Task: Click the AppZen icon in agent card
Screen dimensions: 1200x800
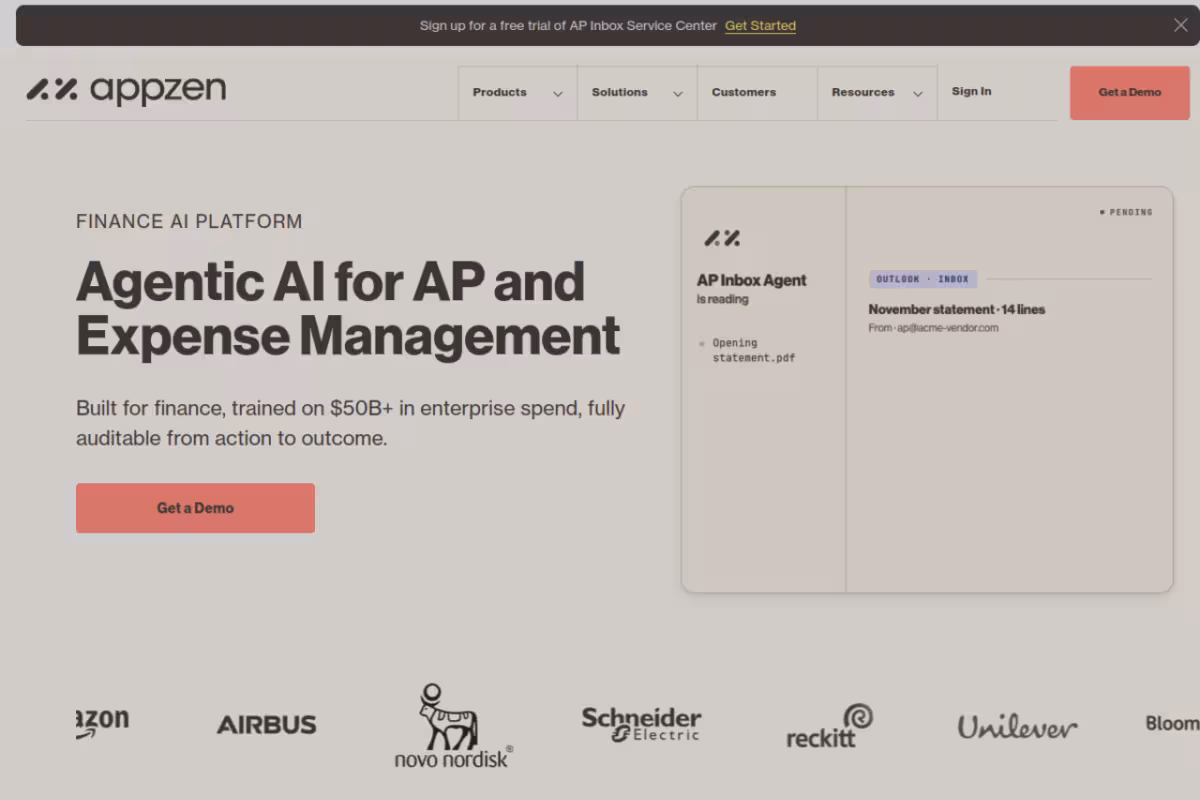Action: tap(722, 238)
